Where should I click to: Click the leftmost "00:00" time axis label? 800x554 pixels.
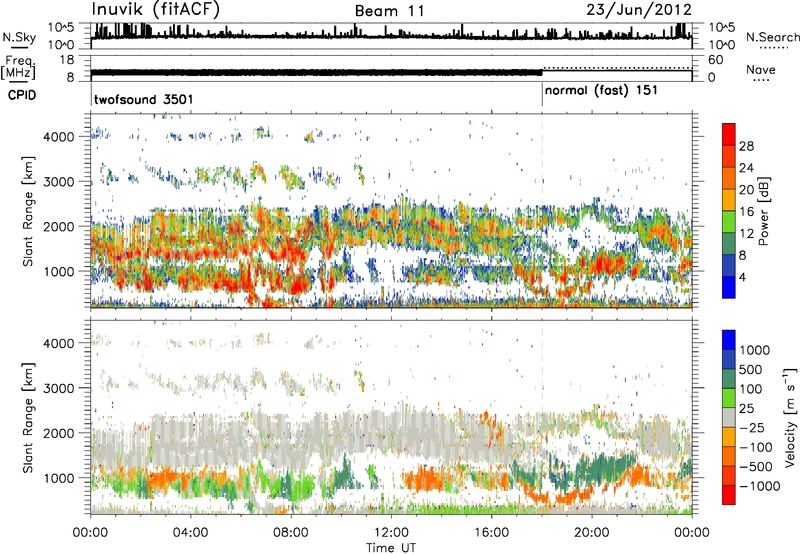[x=90, y=533]
